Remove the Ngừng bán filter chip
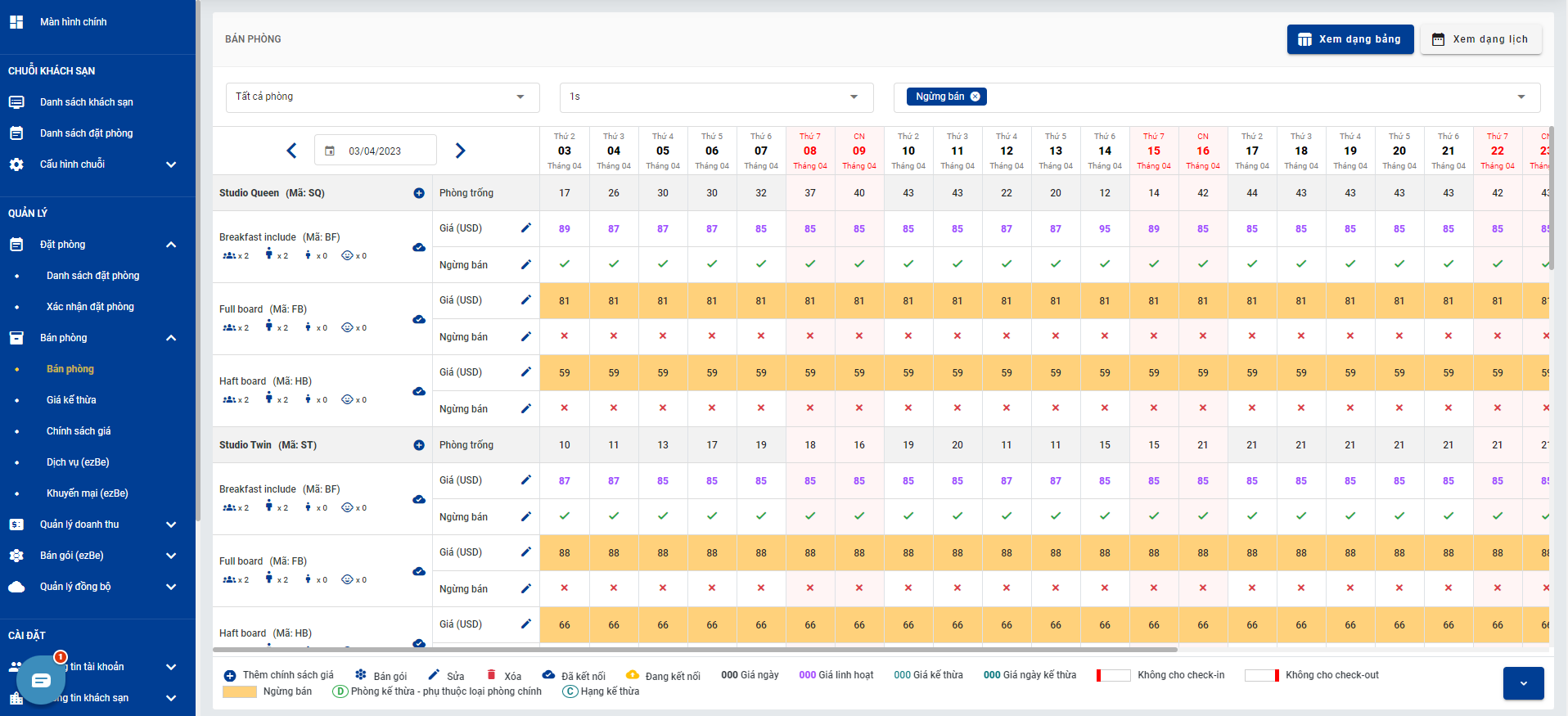The height and width of the screenshot is (716, 1568). pos(975,97)
